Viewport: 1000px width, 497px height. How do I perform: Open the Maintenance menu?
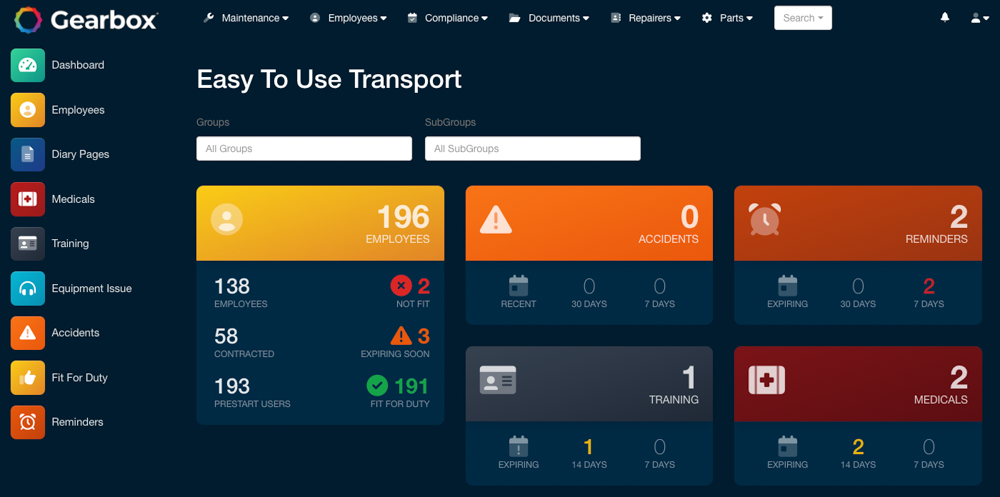(246, 18)
